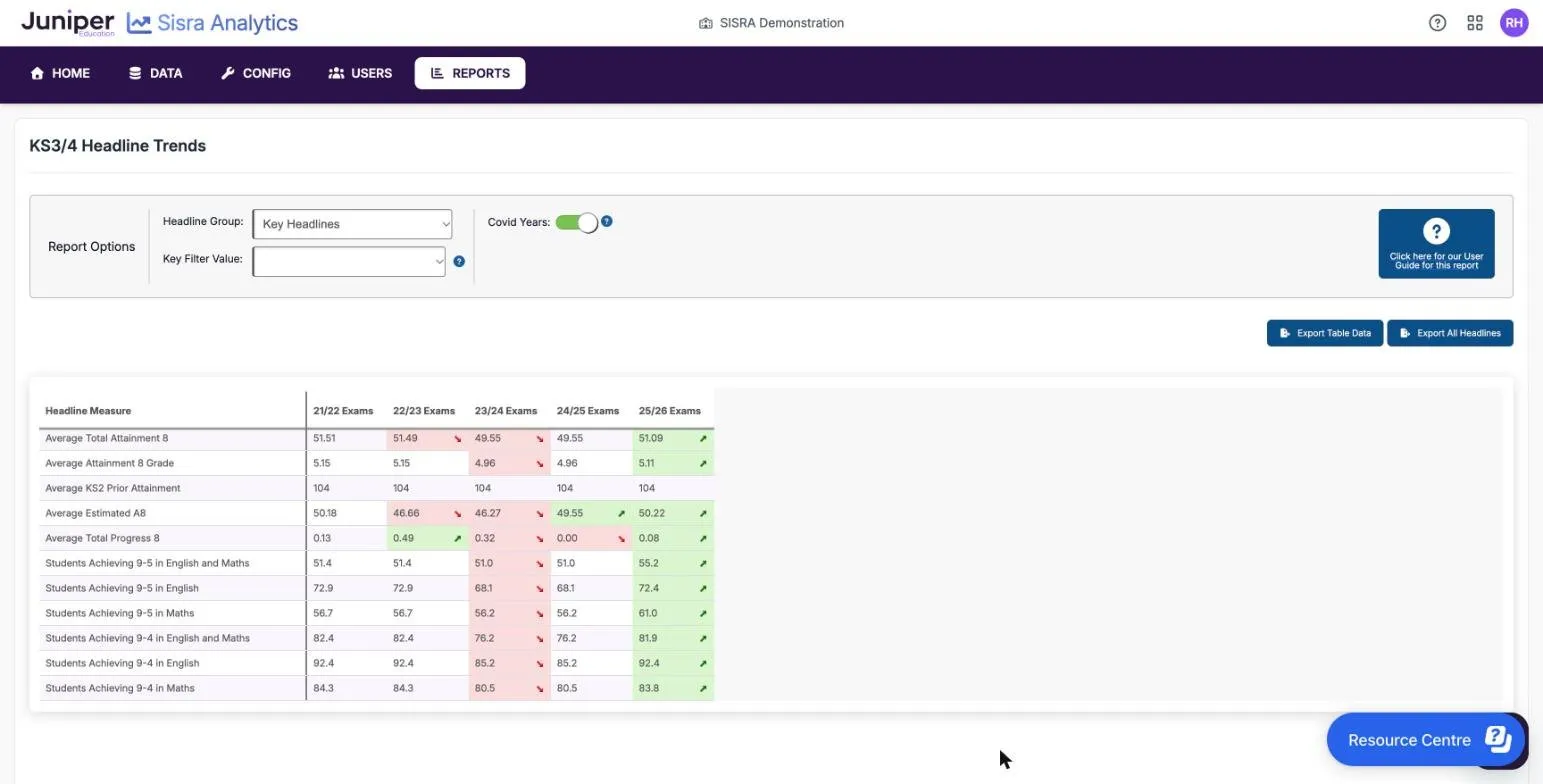Open the Resource Centre chat widget

tap(1427, 740)
